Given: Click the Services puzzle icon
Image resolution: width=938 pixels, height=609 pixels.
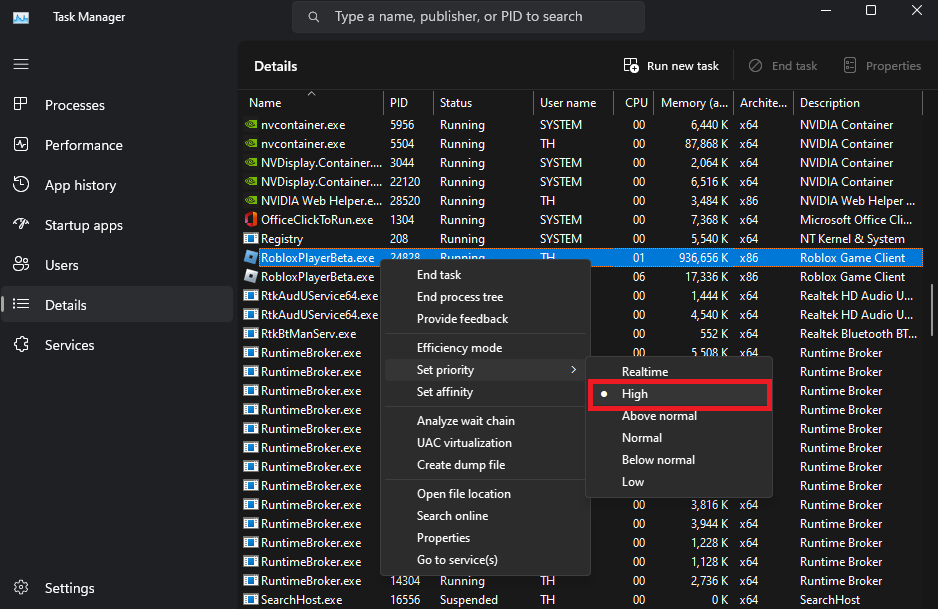Looking at the screenshot, I should point(21,345).
